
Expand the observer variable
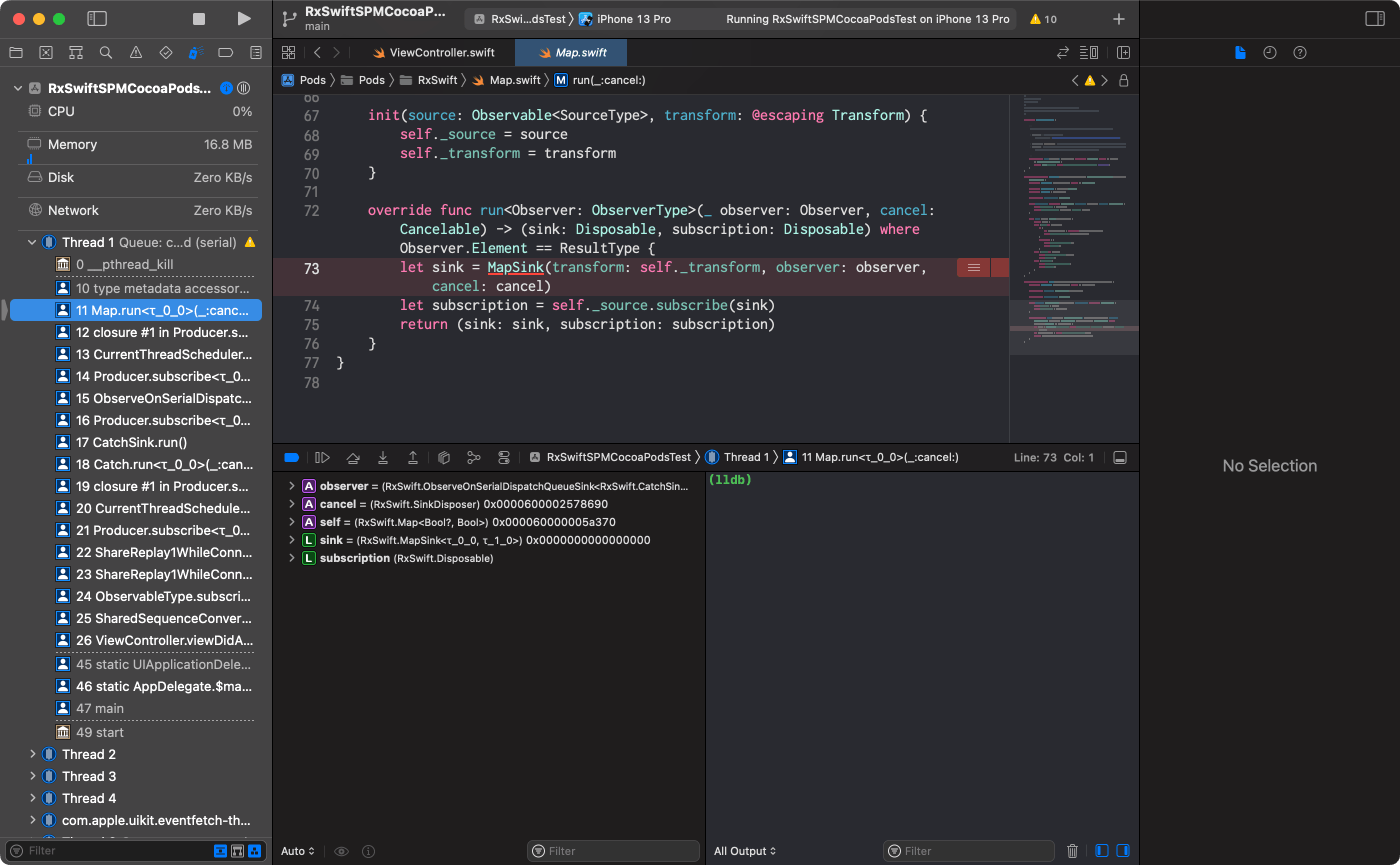[x=292, y=486]
